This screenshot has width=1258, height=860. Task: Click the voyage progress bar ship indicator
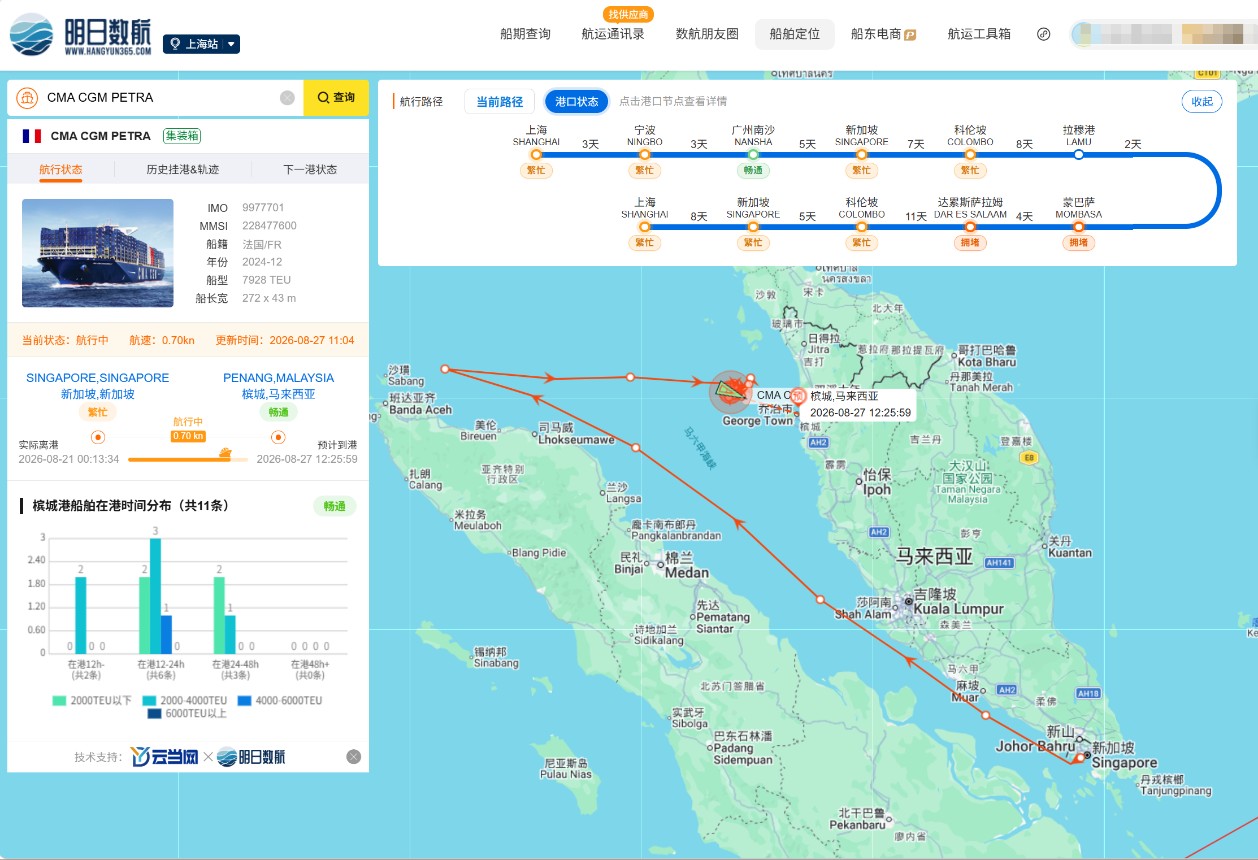(x=225, y=454)
